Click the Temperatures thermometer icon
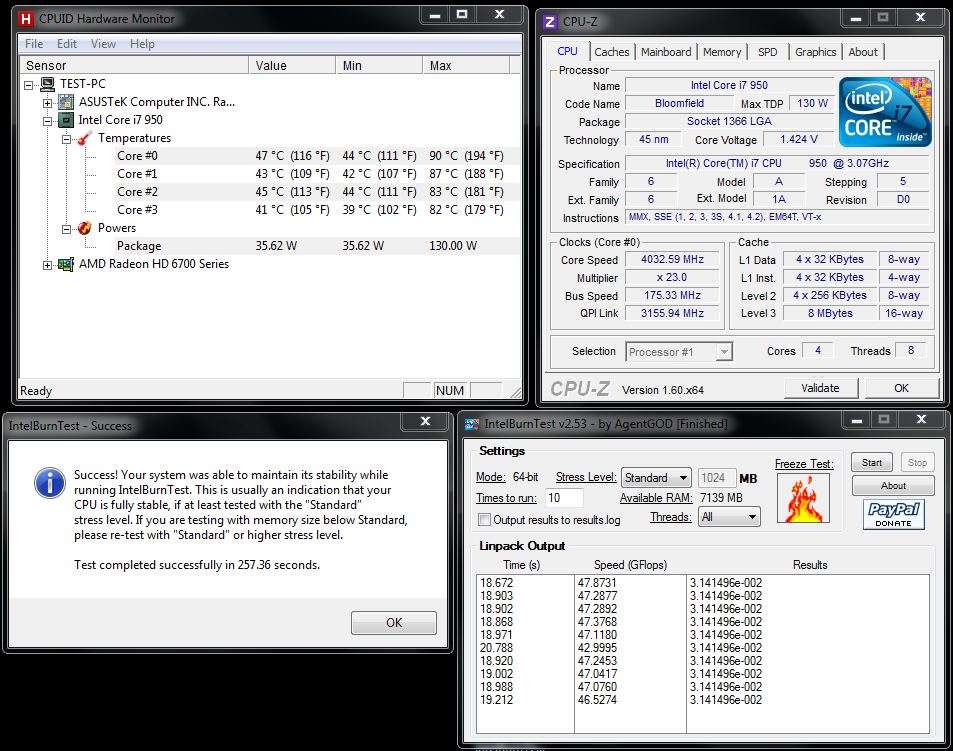Screen dimensions: 953x751 [x=84, y=139]
